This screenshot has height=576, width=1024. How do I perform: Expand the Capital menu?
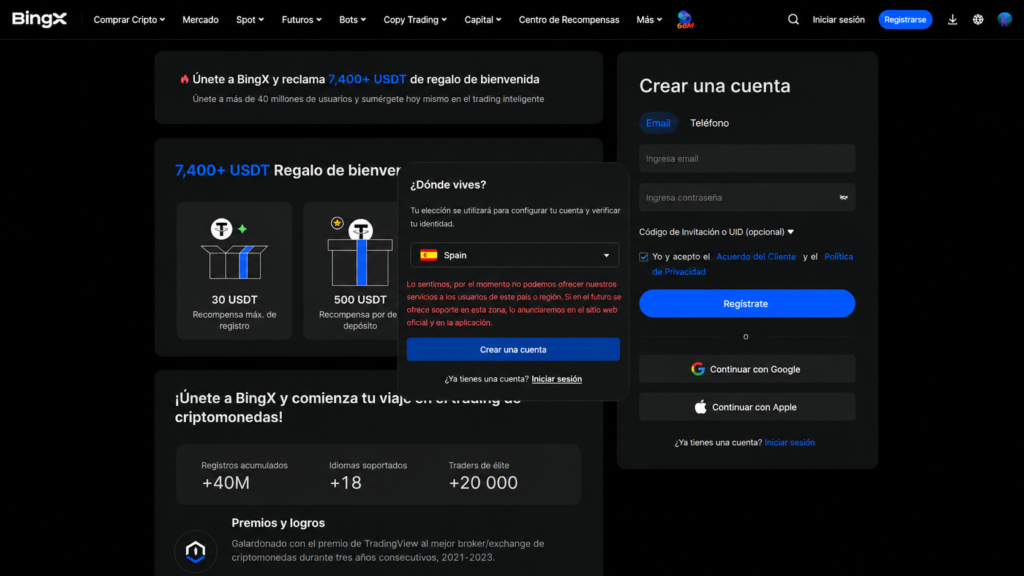coord(483,20)
